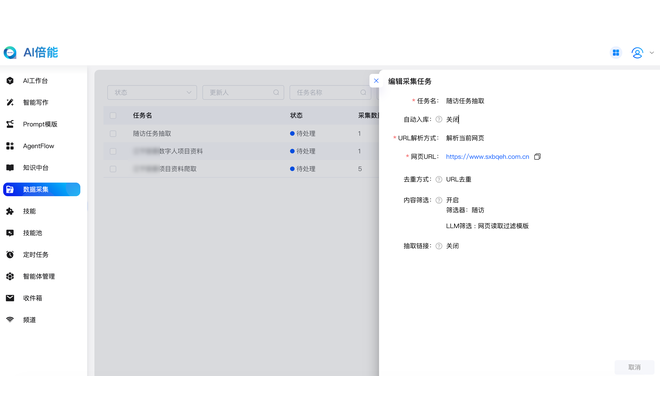Check the box for 数字人项目资料 row
Viewport: 660px width, 420px height.
click(x=113, y=151)
